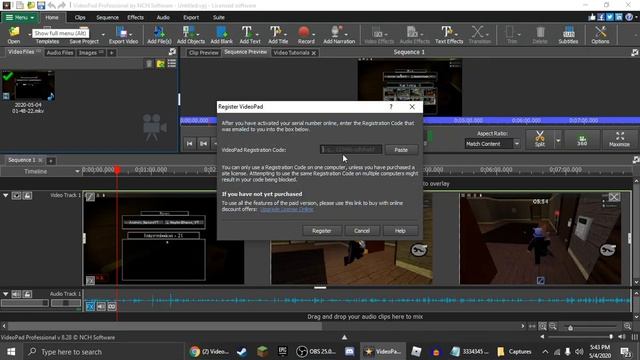Click the Add Objects icon
The image size is (640, 360).
pos(191,34)
